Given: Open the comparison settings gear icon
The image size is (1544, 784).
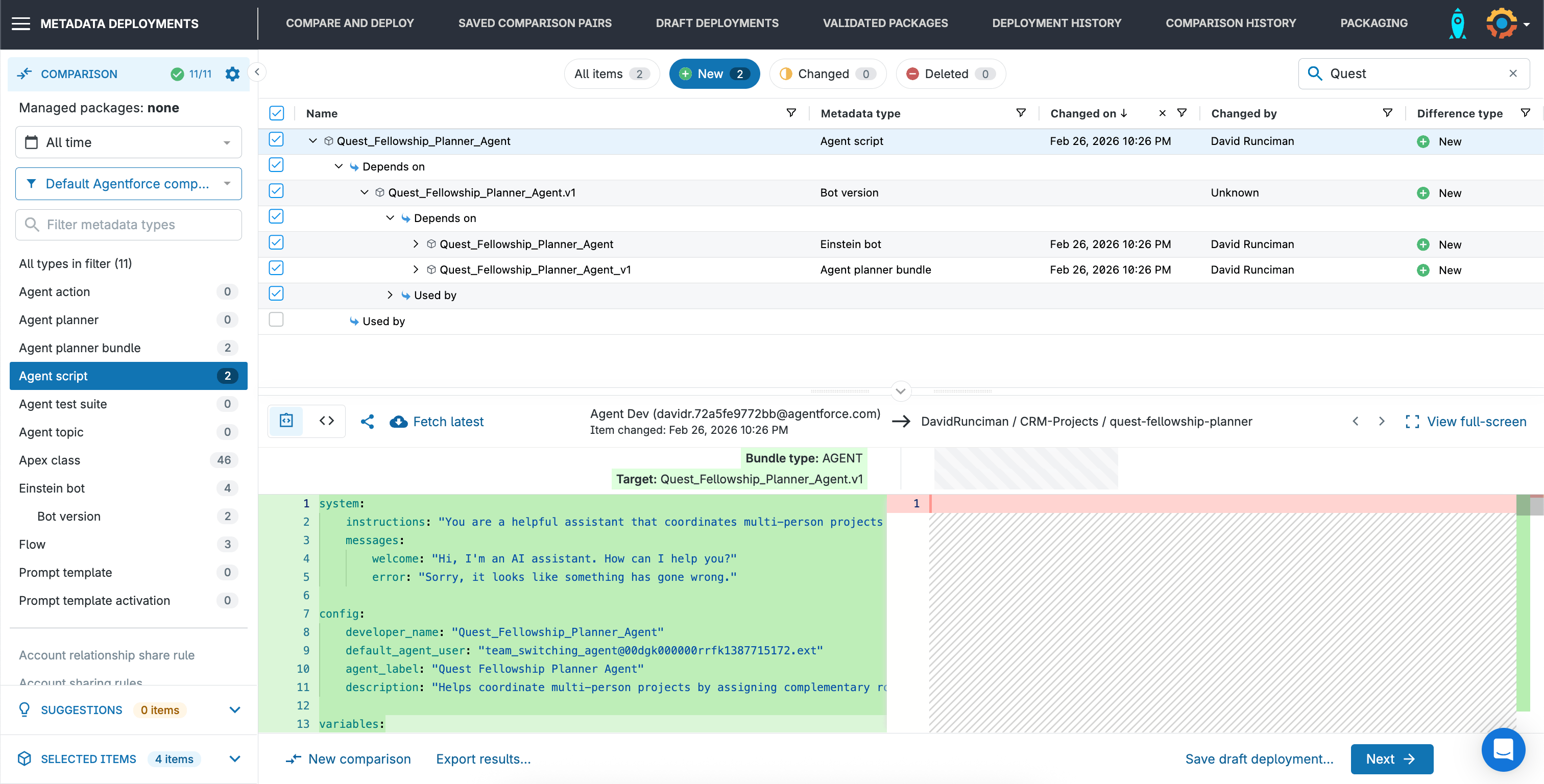Looking at the screenshot, I should 232,73.
